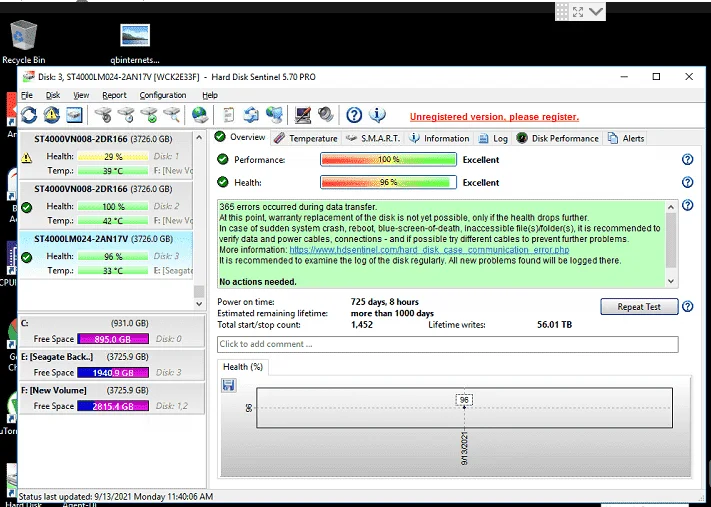The image size is (711, 507).
Task: Select the Overview tab
Action: coord(240,137)
